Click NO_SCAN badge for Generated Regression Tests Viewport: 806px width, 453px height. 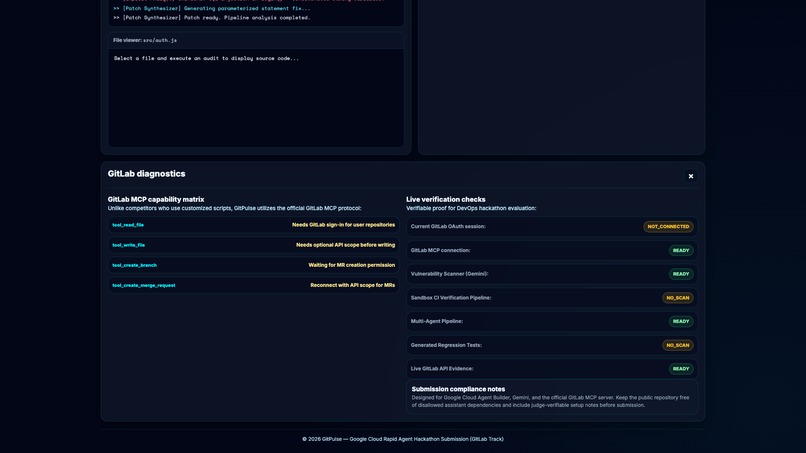point(677,345)
